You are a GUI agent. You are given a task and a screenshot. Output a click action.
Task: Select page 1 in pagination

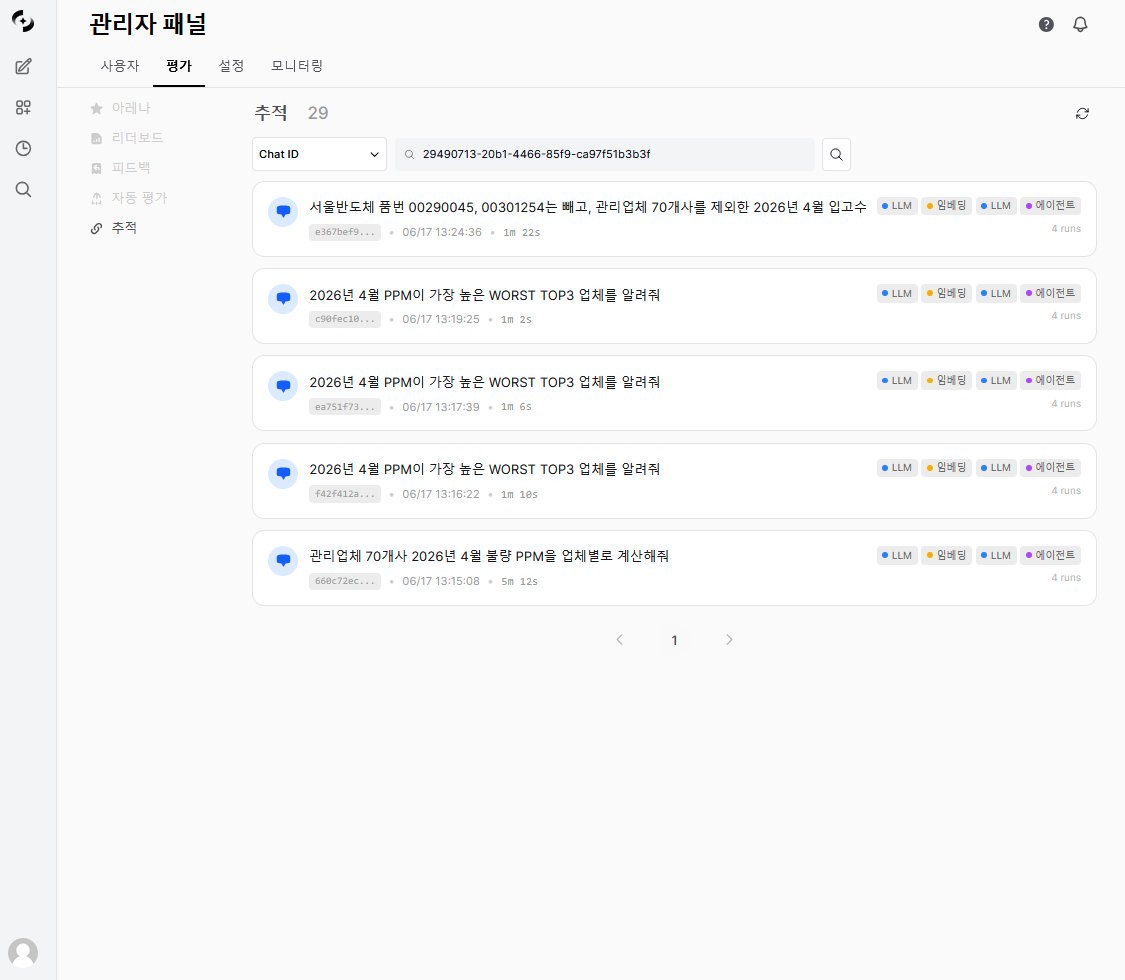(674, 641)
